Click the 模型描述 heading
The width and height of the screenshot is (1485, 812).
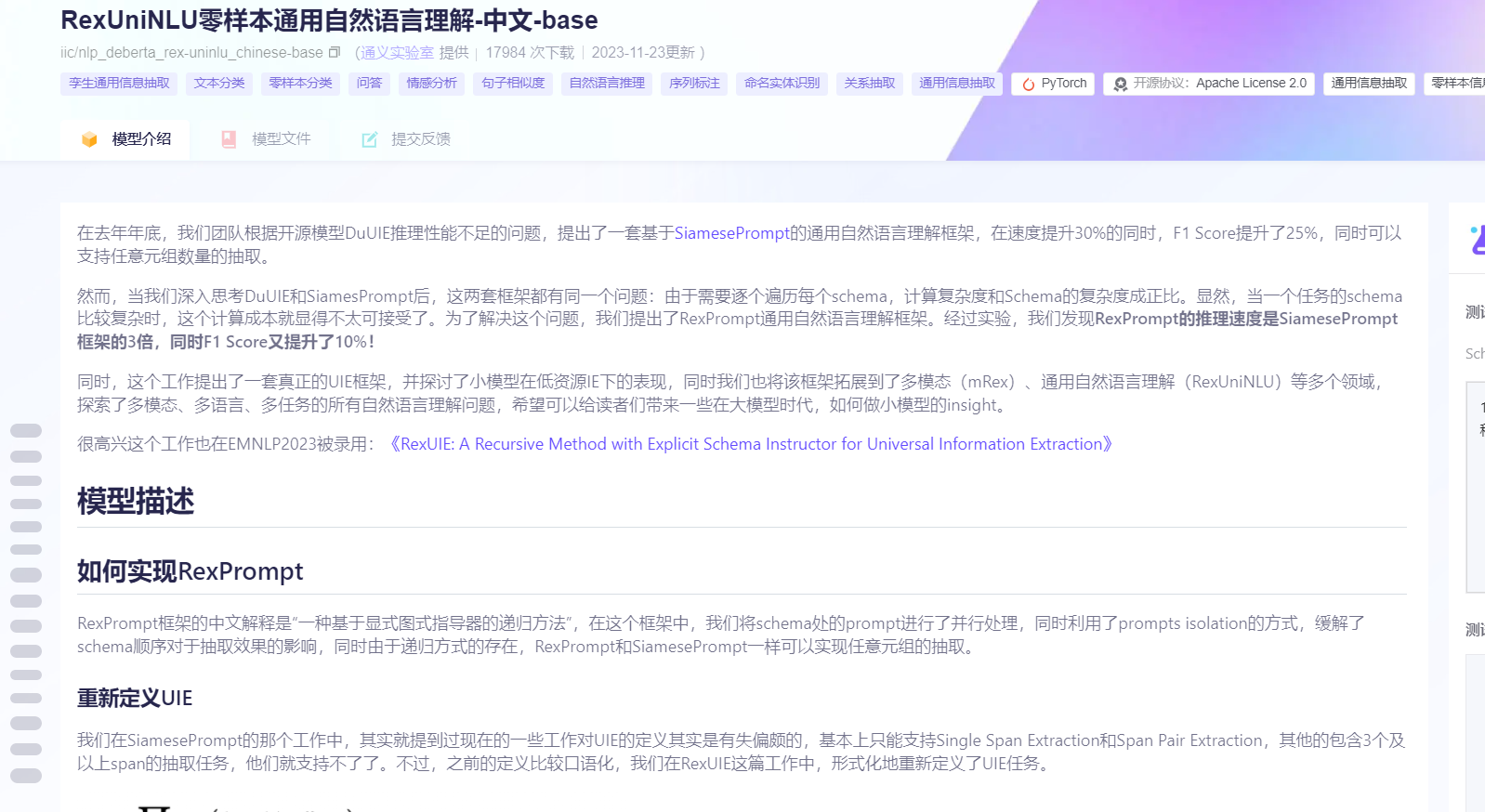136,502
